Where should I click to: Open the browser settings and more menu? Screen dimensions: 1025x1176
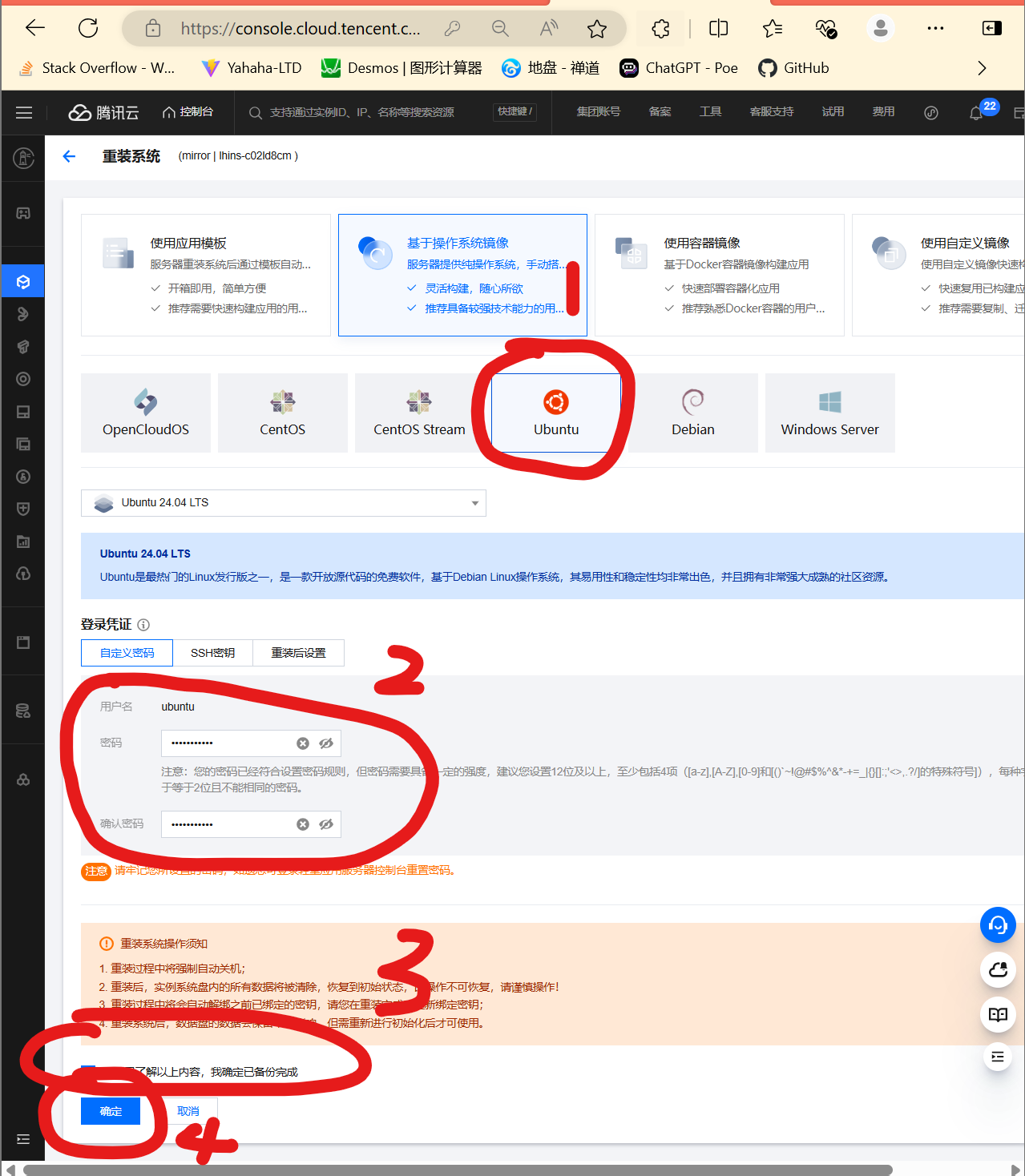tap(935, 29)
